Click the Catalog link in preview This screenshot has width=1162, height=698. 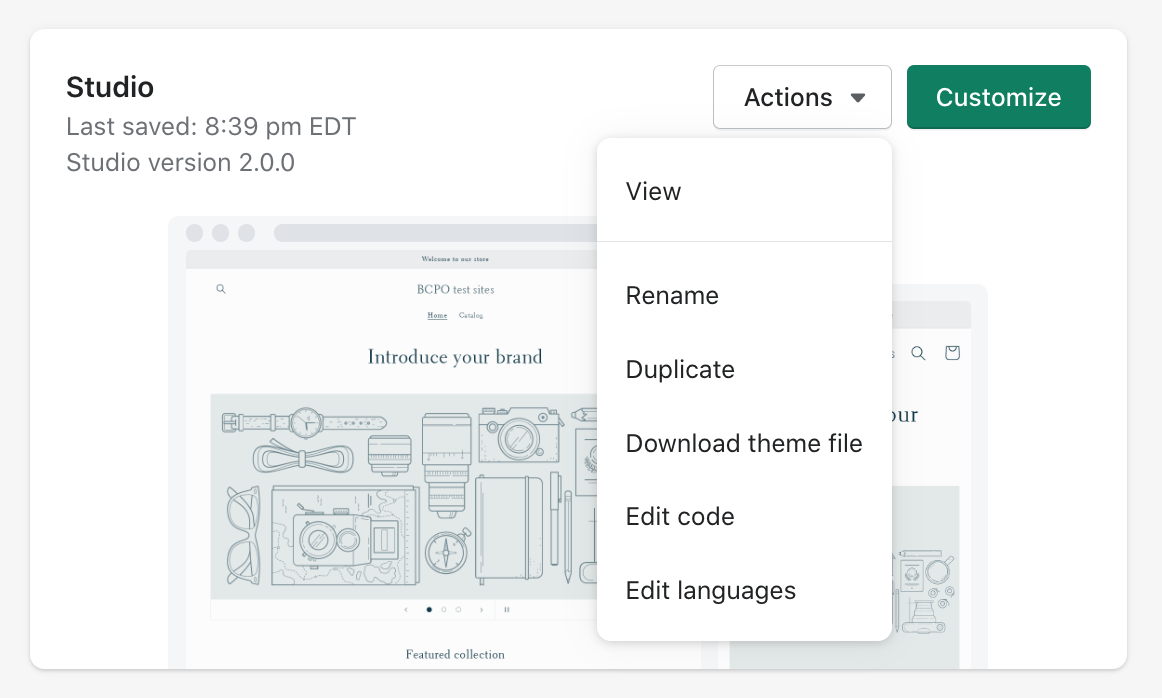471,316
